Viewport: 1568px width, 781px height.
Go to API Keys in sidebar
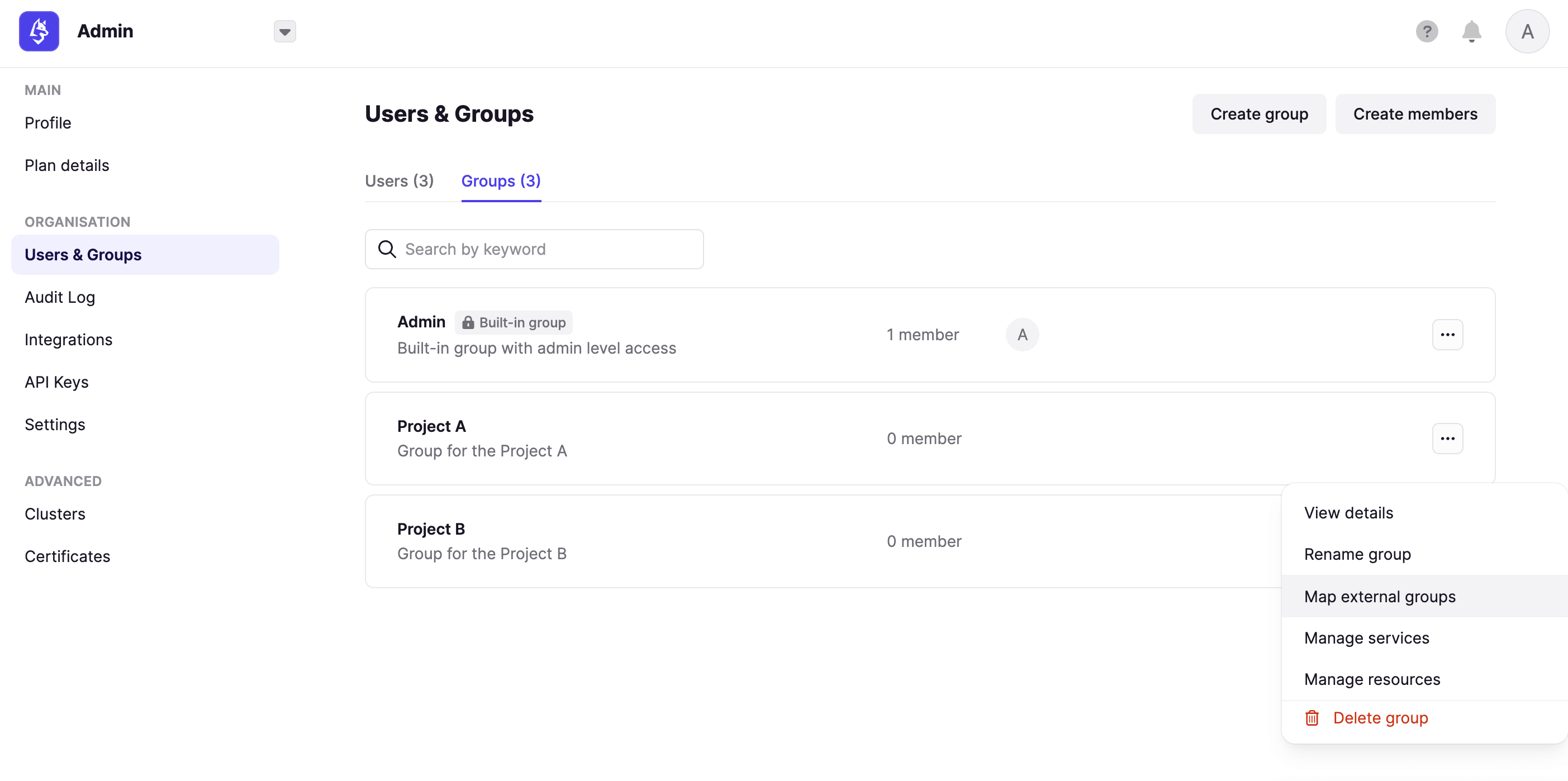pyautogui.click(x=56, y=382)
